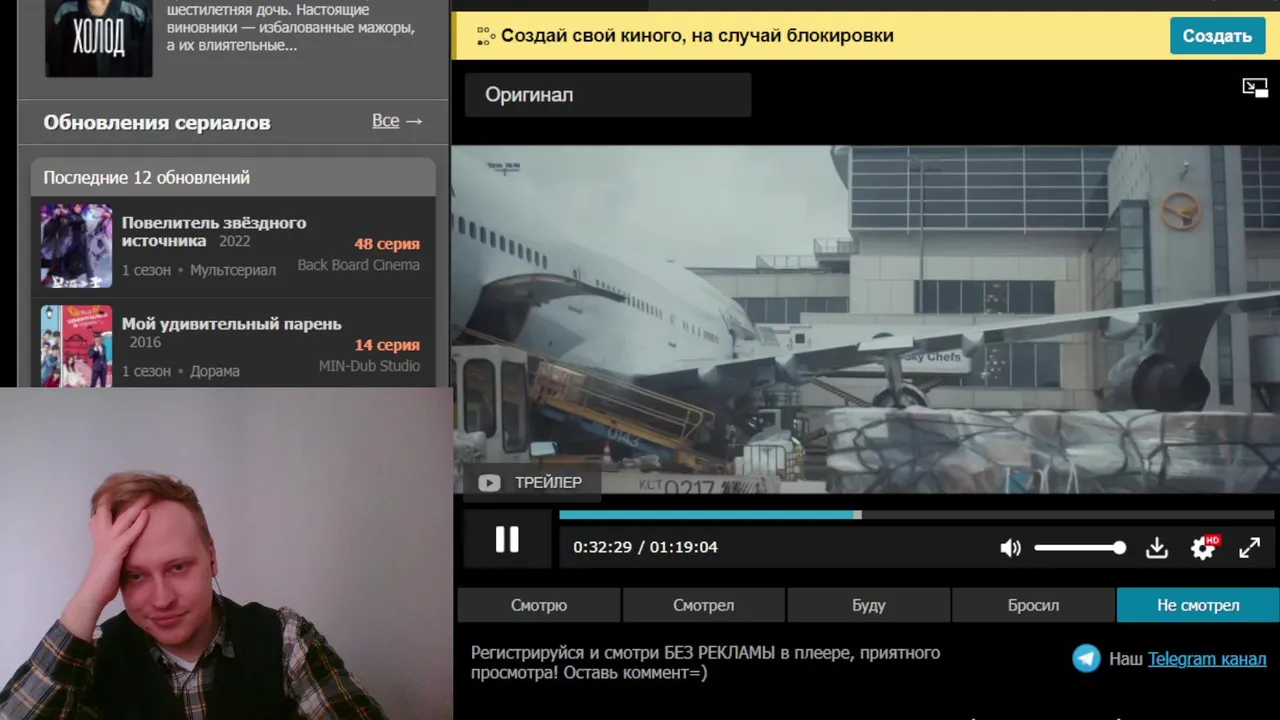Click Back Board Cinema studio text
The width and height of the screenshot is (1280, 720).
coord(359,265)
